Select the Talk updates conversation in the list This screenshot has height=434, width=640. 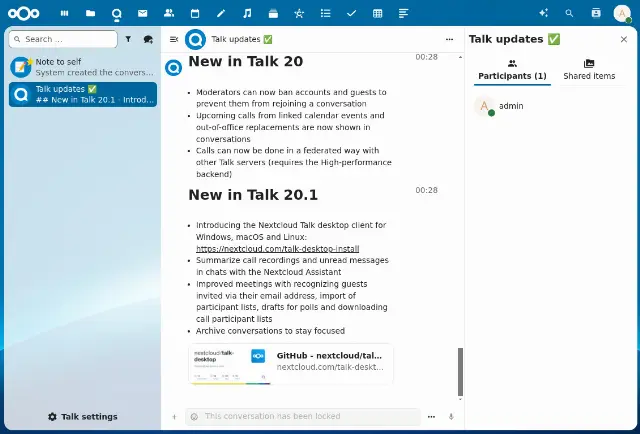[x=83, y=94]
